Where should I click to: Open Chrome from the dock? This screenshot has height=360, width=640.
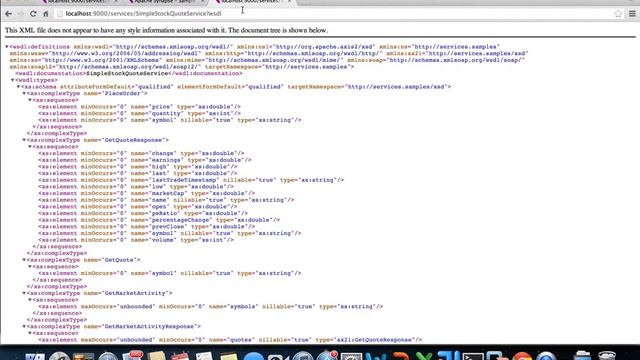522,356
